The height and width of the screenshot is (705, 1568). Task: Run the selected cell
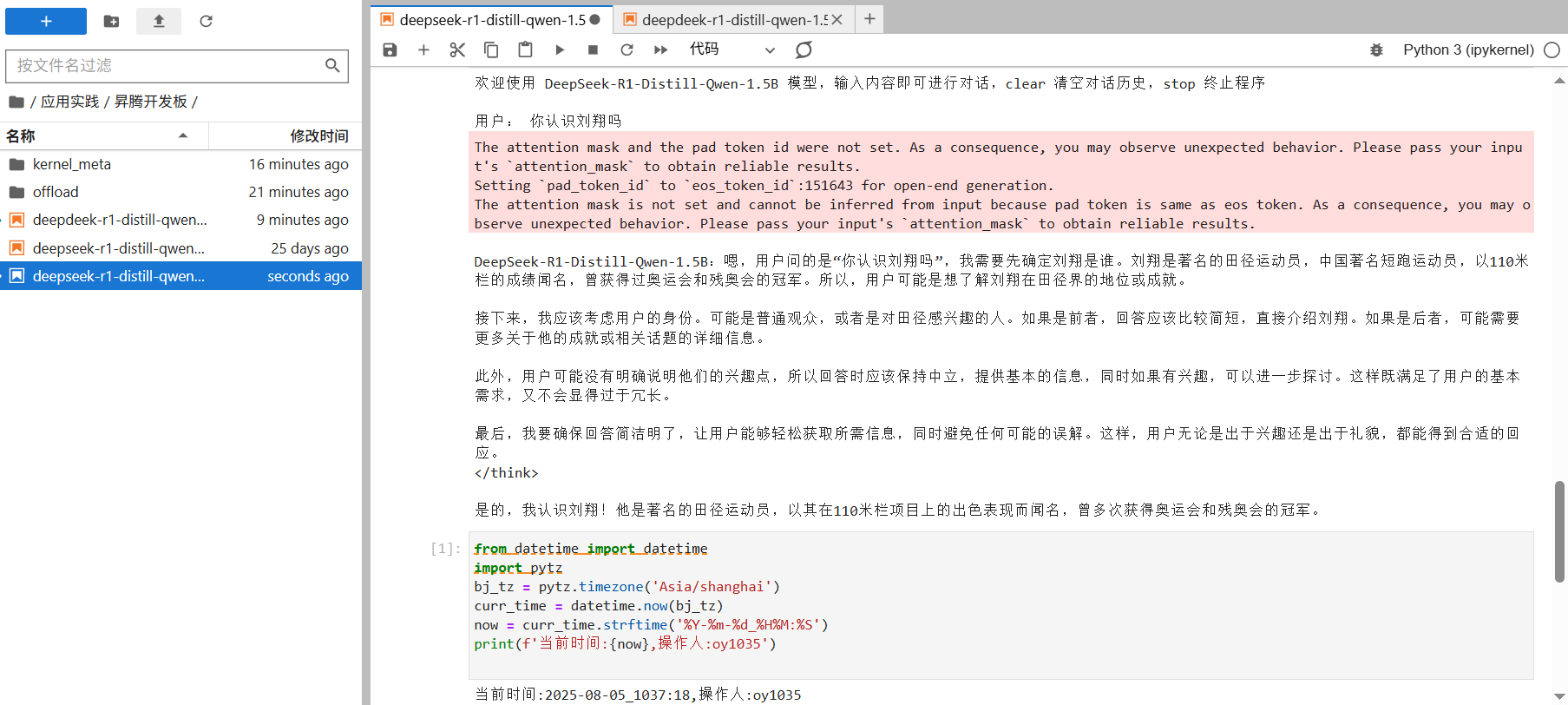point(560,49)
